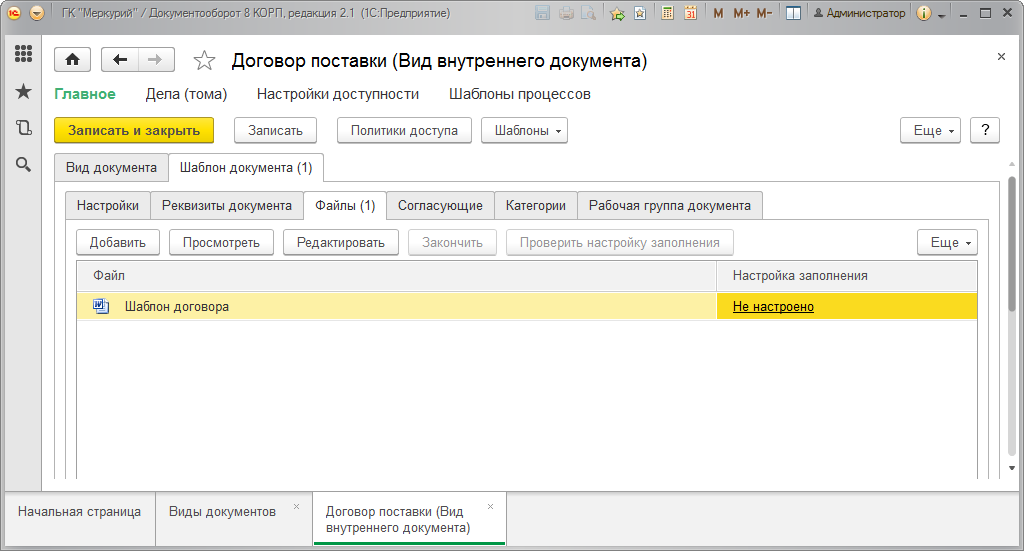Open Реквизиты документа tab
Viewport: 1024px width, 551px height.
tap(227, 206)
